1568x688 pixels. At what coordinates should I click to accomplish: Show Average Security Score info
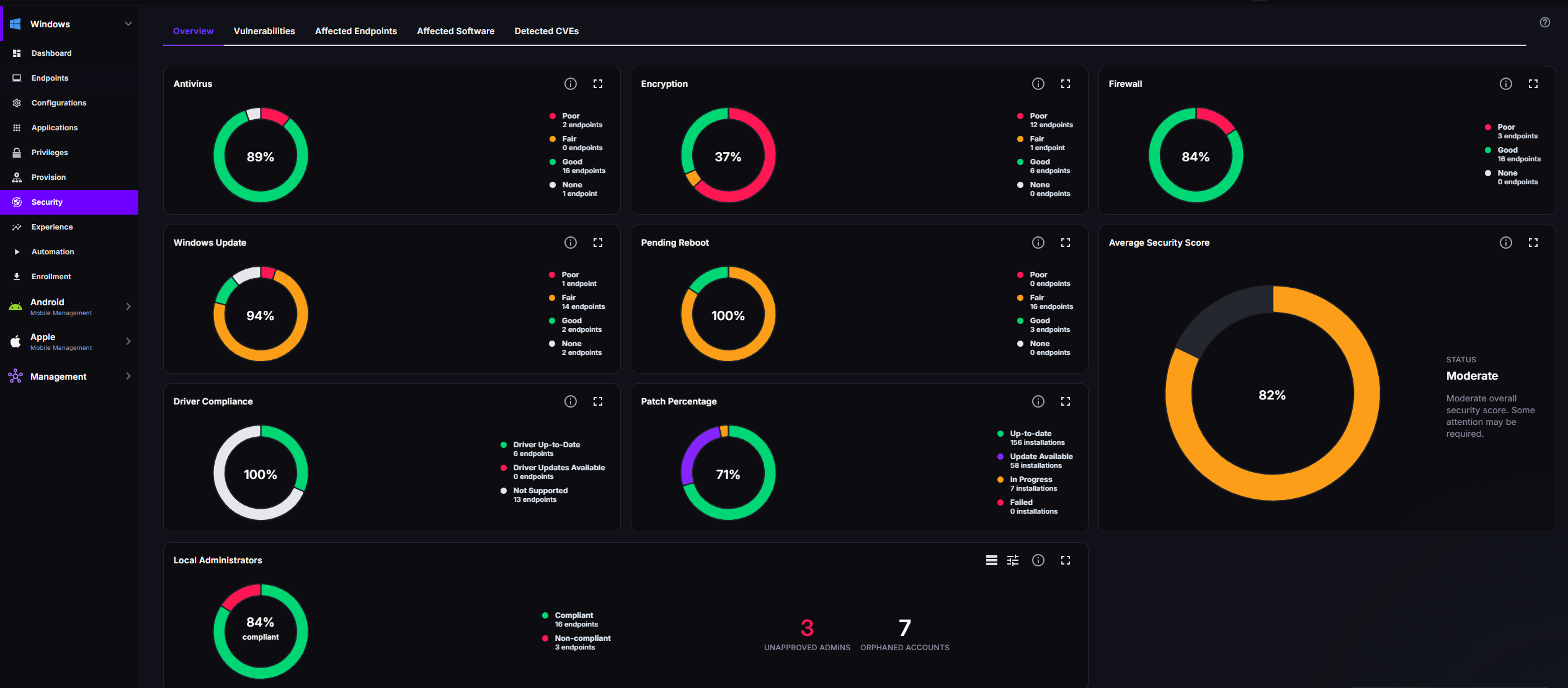point(1506,243)
